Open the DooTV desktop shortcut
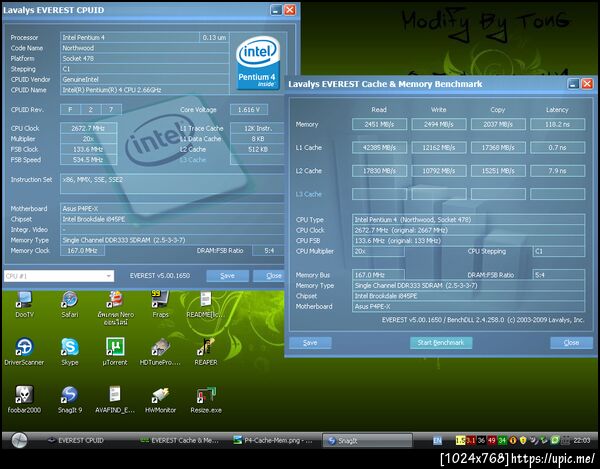The width and height of the screenshot is (600, 469). click(24, 305)
